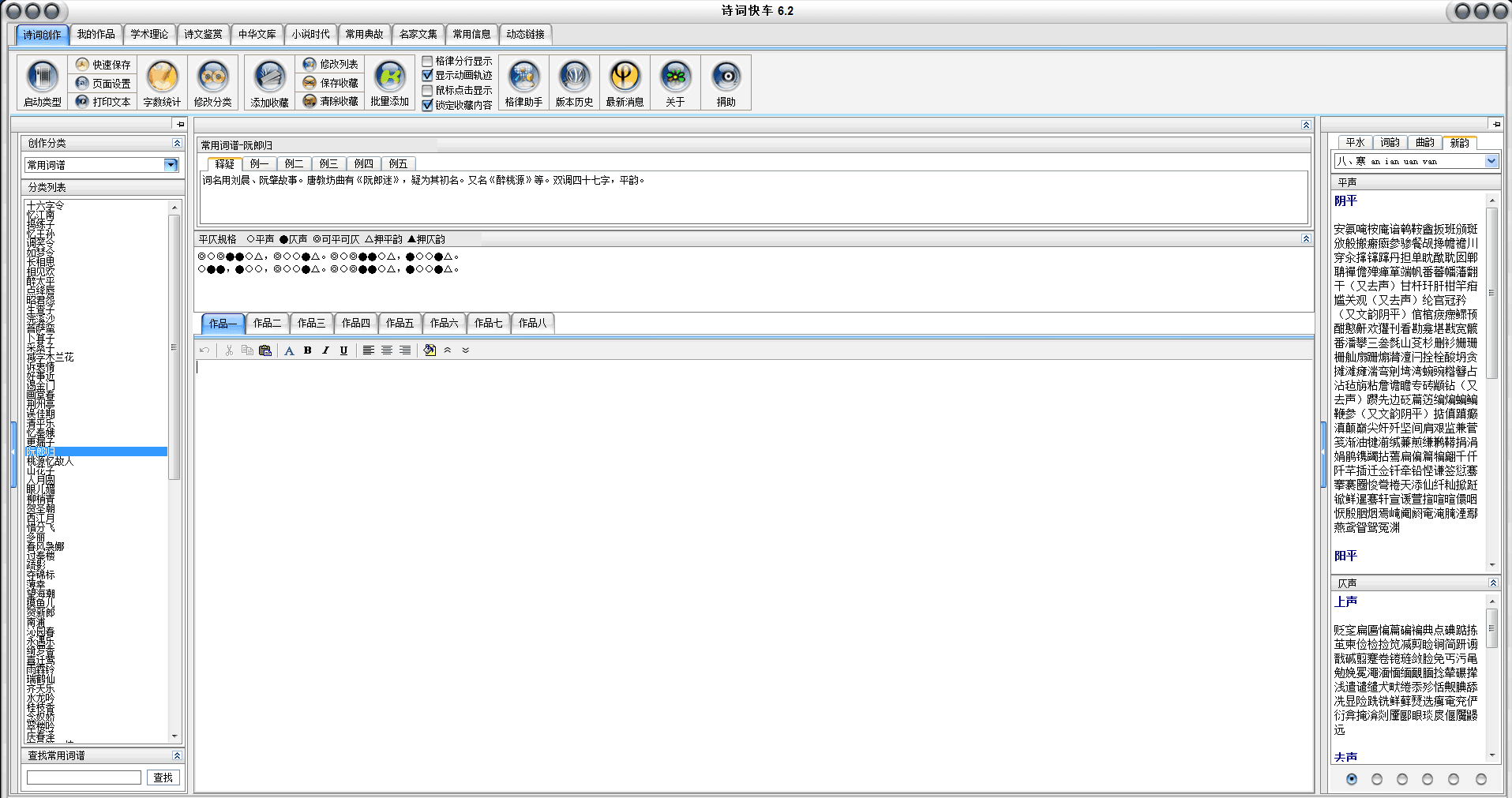Viewport: 1512px width, 798px height.
Task: Click the 查找 search button
Action: 163,777
